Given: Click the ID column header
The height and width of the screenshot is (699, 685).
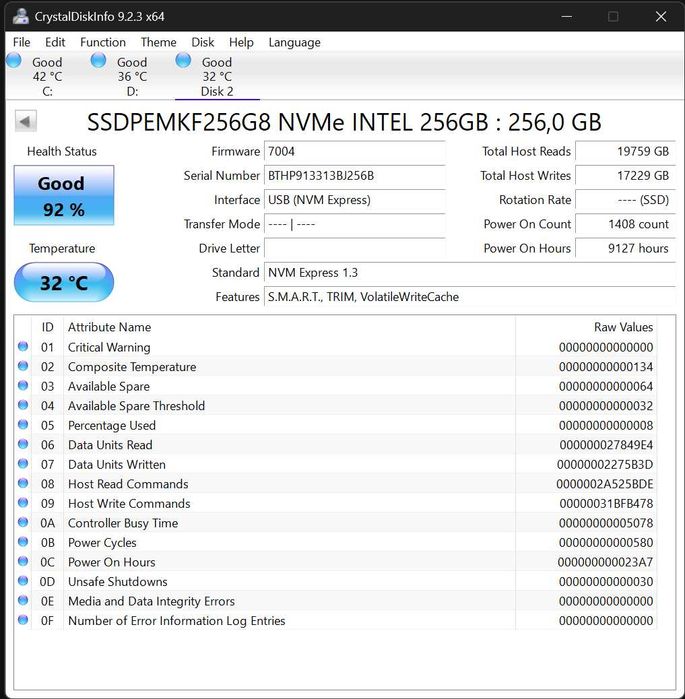Looking at the screenshot, I should coord(48,327).
